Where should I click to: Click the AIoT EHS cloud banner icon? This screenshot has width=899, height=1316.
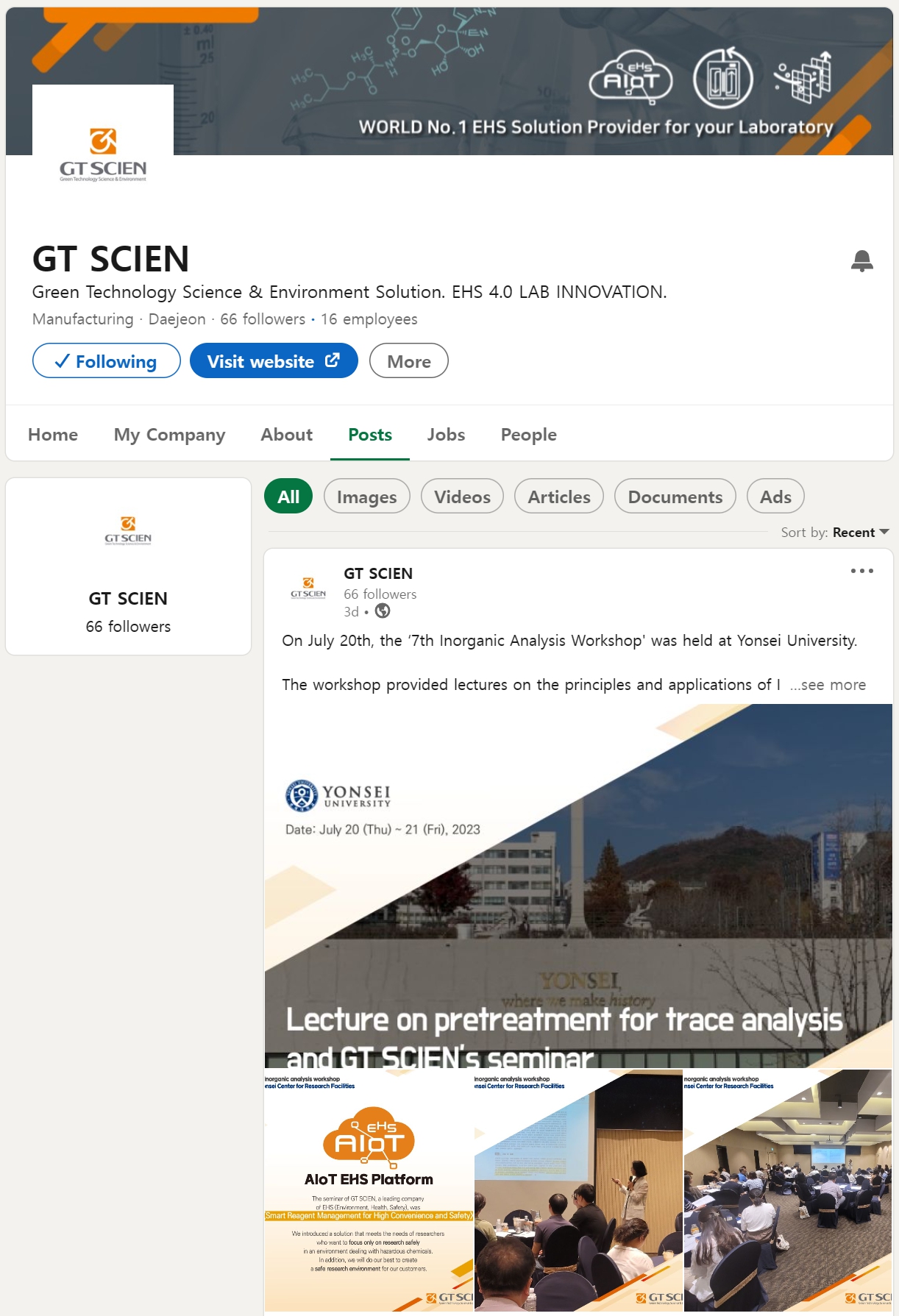click(x=631, y=77)
